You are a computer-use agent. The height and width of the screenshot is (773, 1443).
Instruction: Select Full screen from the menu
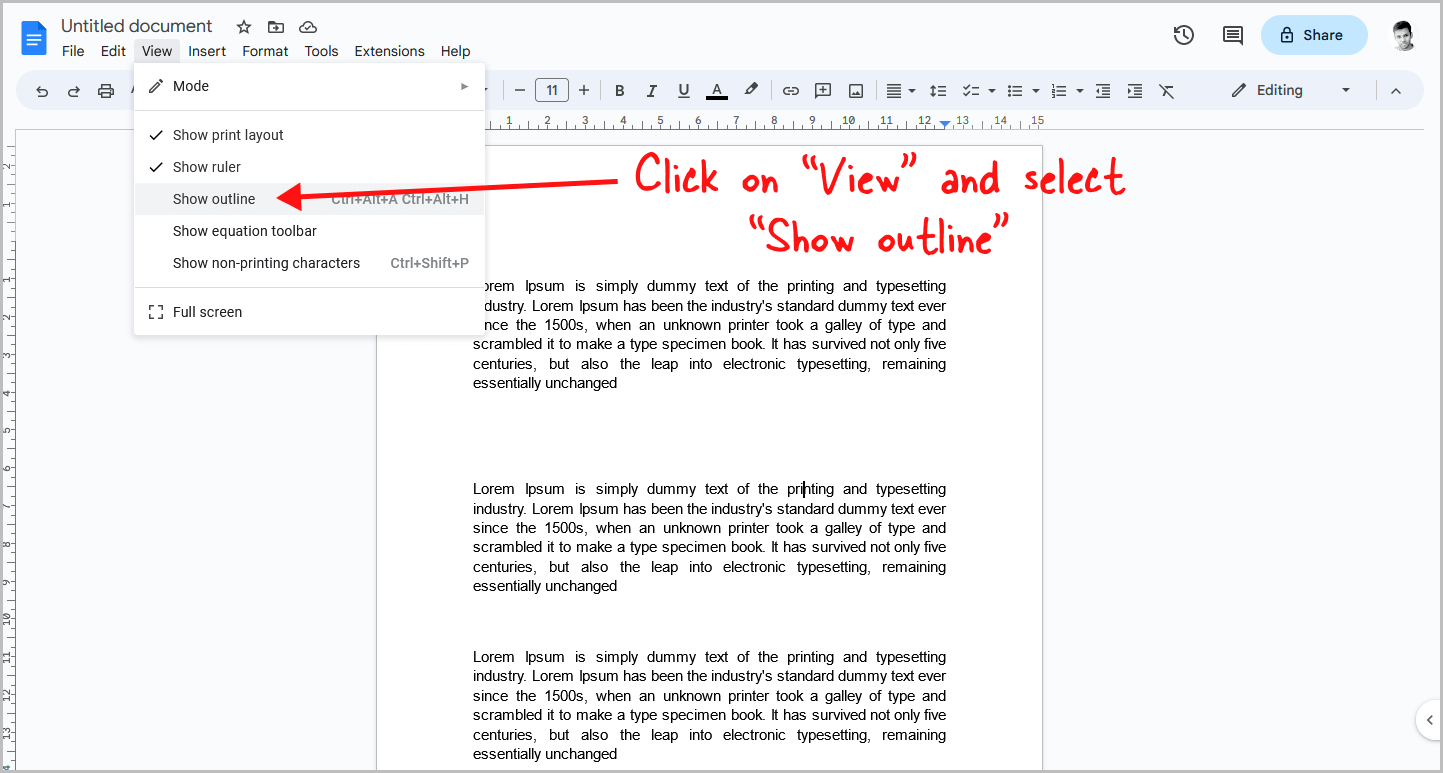click(x=207, y=311)
